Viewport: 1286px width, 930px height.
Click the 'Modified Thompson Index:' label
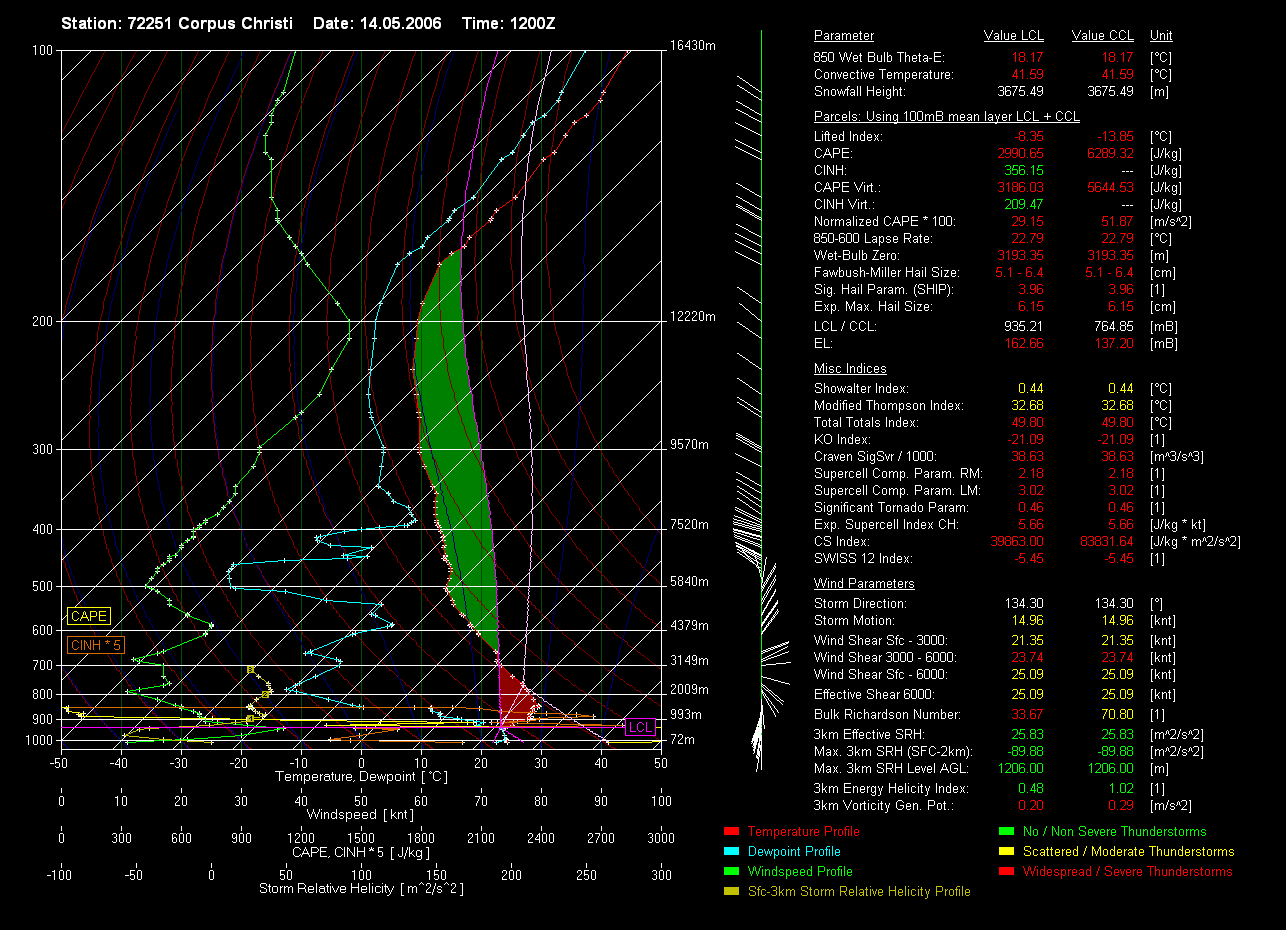click(889, 405)
